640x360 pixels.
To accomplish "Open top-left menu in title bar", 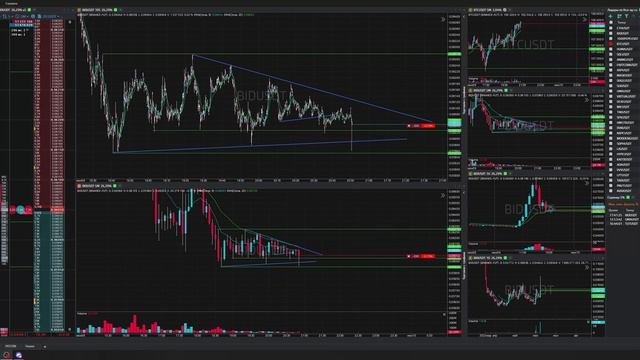I will click(11, 3).
